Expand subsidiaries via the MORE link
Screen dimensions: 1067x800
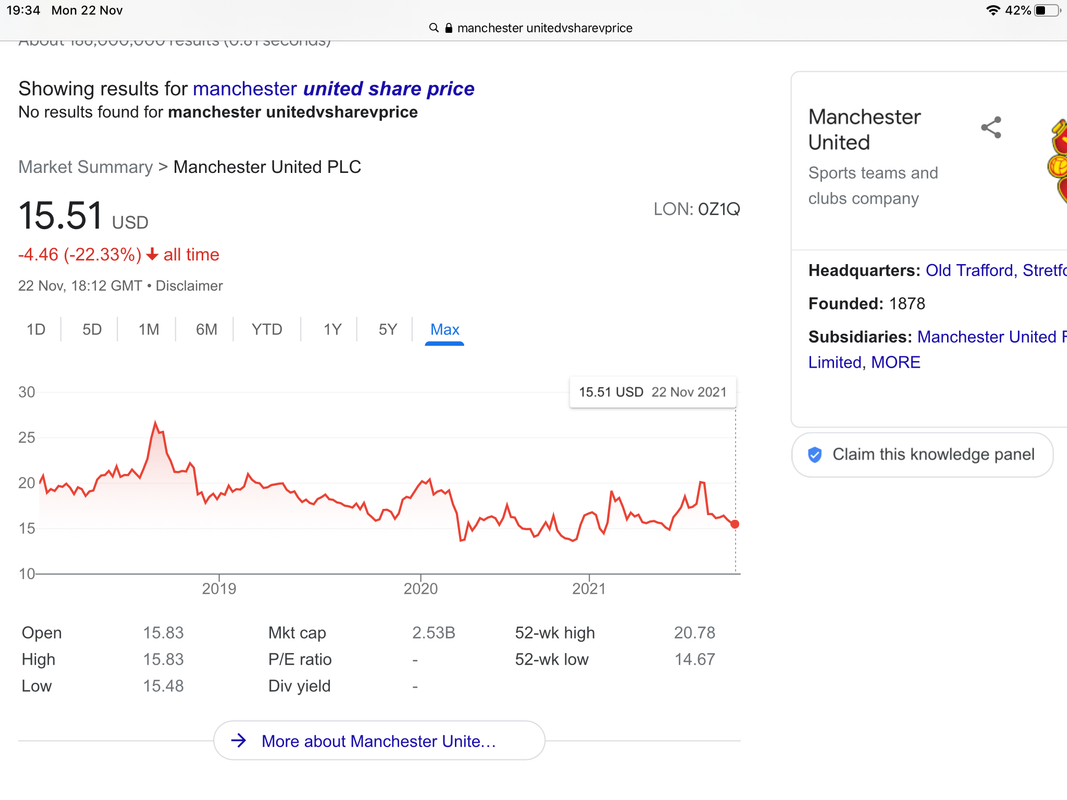coord(896,362)
